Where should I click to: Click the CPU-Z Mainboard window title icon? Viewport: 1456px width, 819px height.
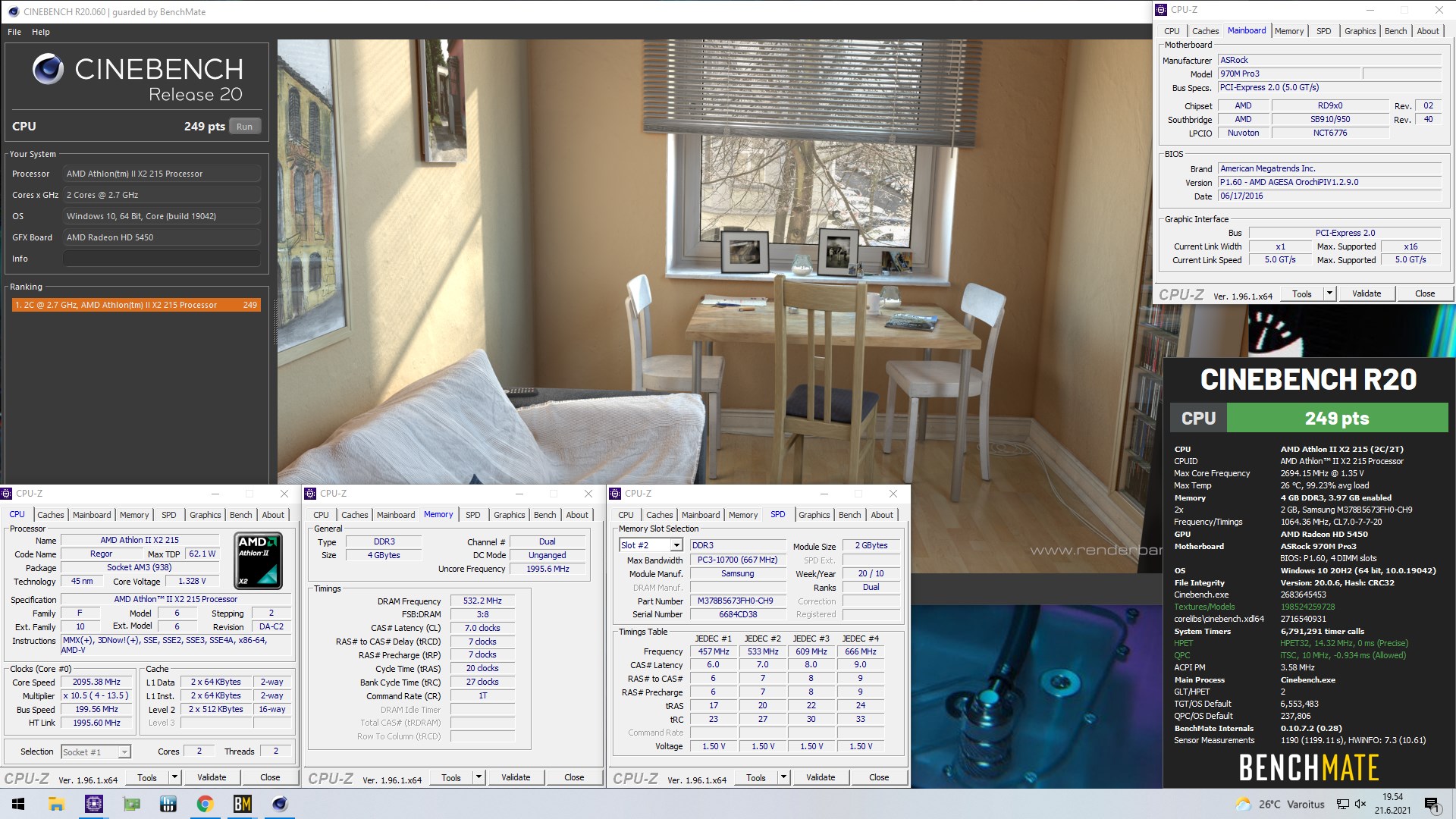click(x=1161, y=10)
